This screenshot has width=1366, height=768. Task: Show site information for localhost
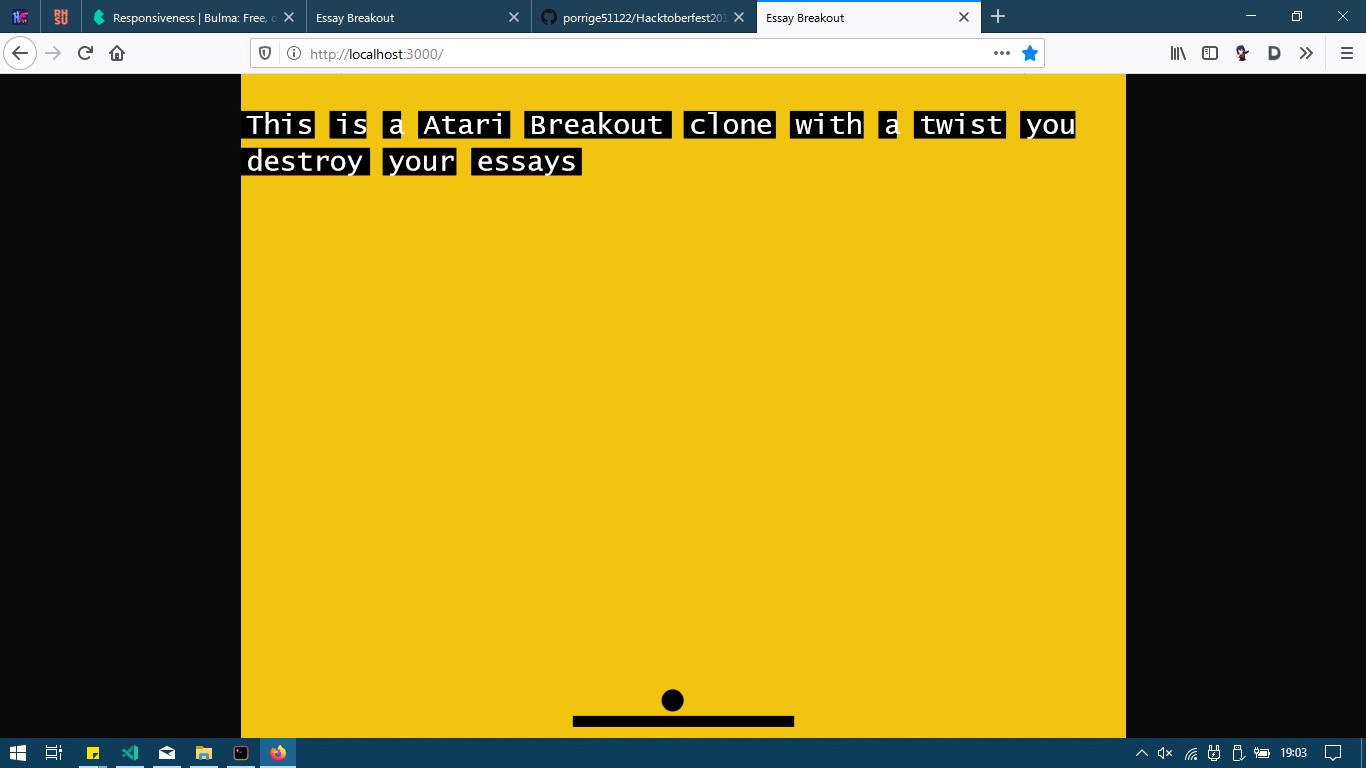click(293, 53)
